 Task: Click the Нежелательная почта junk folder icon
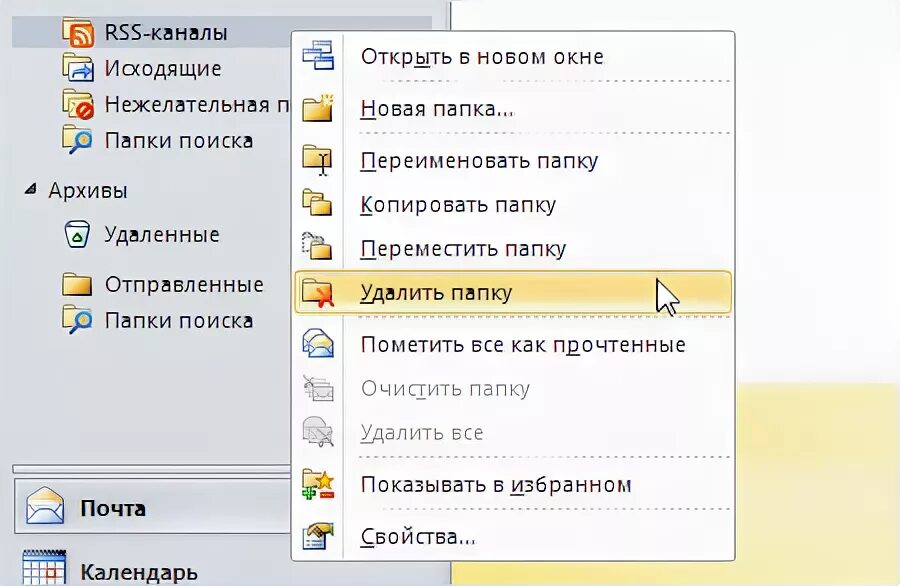coord(77,104)
